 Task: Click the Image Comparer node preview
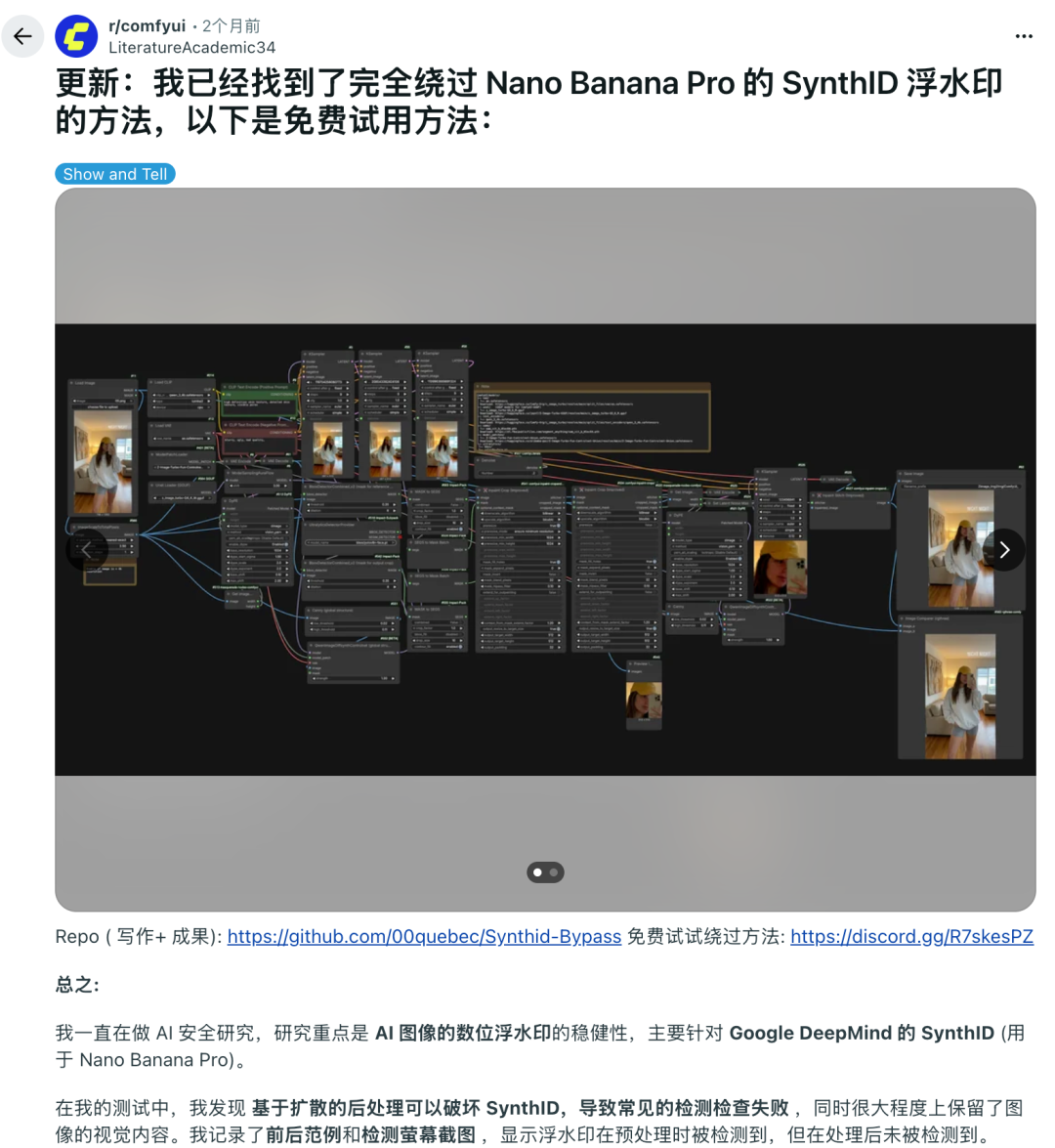click(960, 694)
